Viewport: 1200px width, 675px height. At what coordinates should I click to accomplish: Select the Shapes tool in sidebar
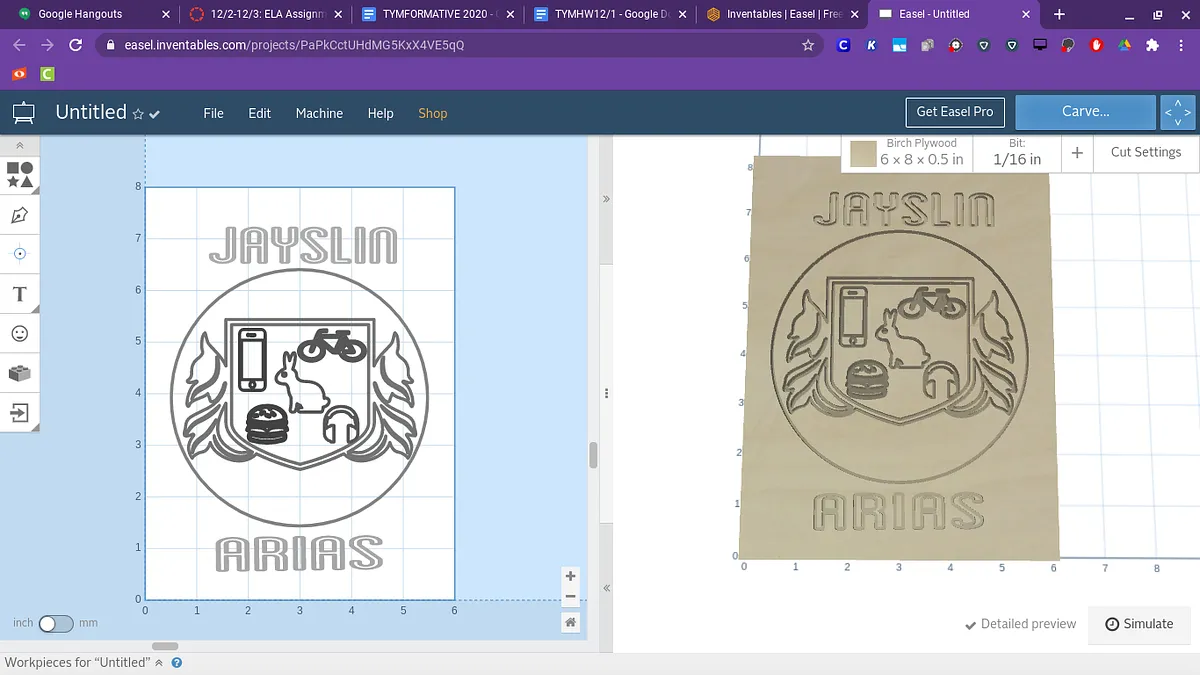(20, 175)
